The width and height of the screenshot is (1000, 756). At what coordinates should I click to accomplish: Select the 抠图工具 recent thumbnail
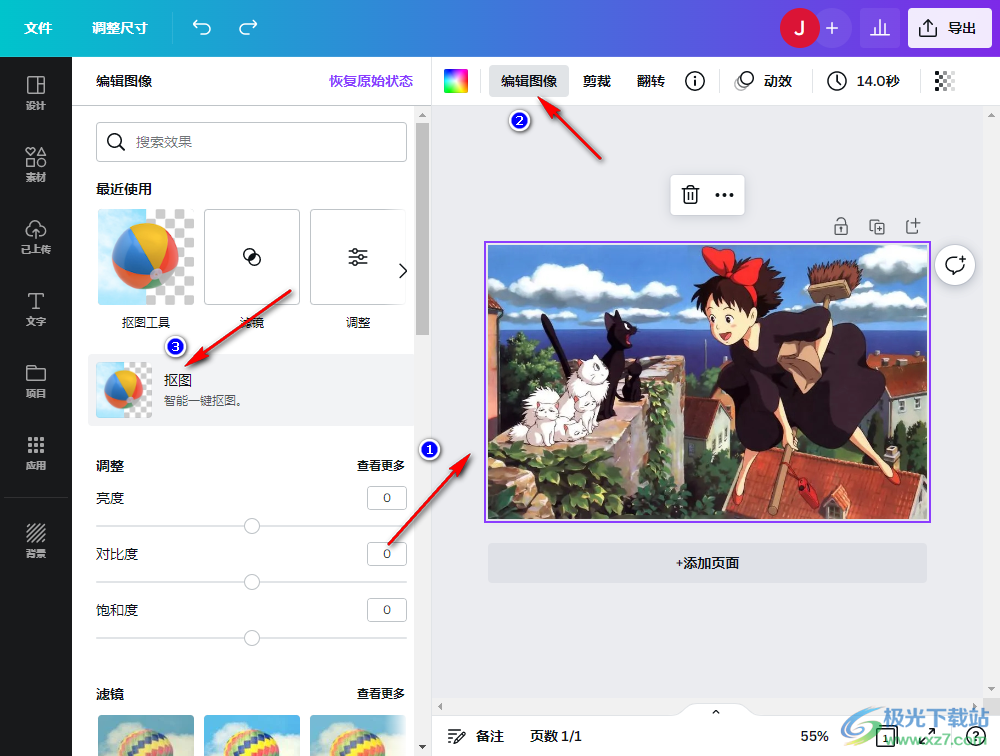pos(146,257)
